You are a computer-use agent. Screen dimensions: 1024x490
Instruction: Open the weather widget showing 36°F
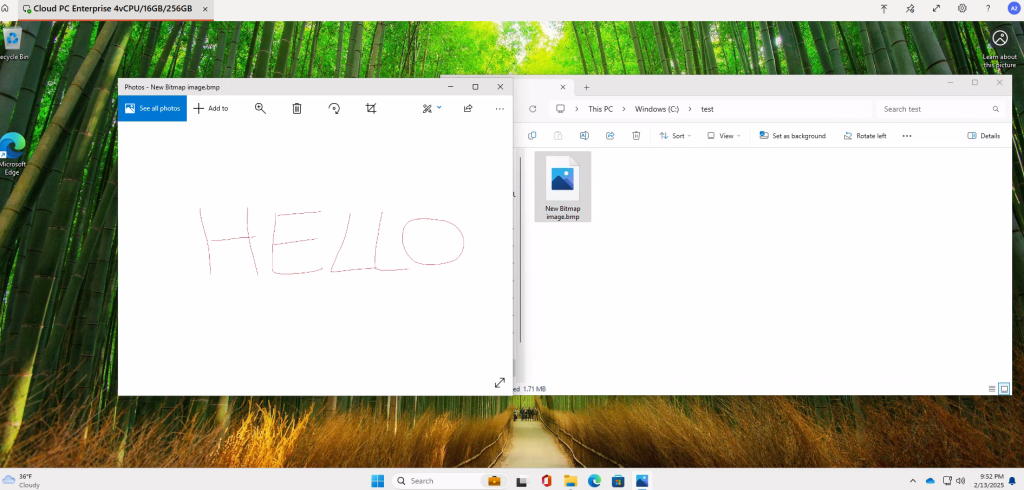tap(22, 481)
